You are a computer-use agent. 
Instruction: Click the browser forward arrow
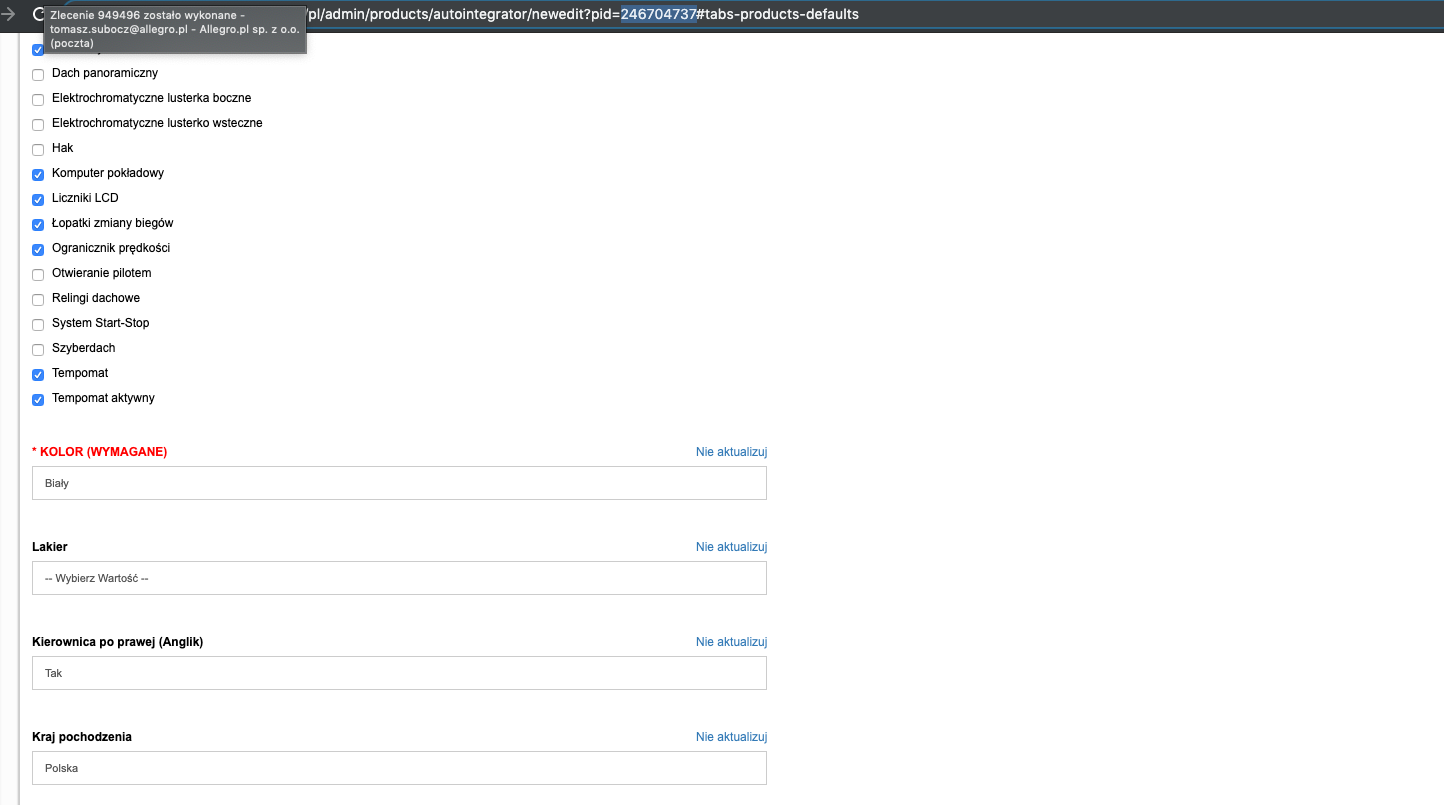pyautogui.click(x=9, y=15)
